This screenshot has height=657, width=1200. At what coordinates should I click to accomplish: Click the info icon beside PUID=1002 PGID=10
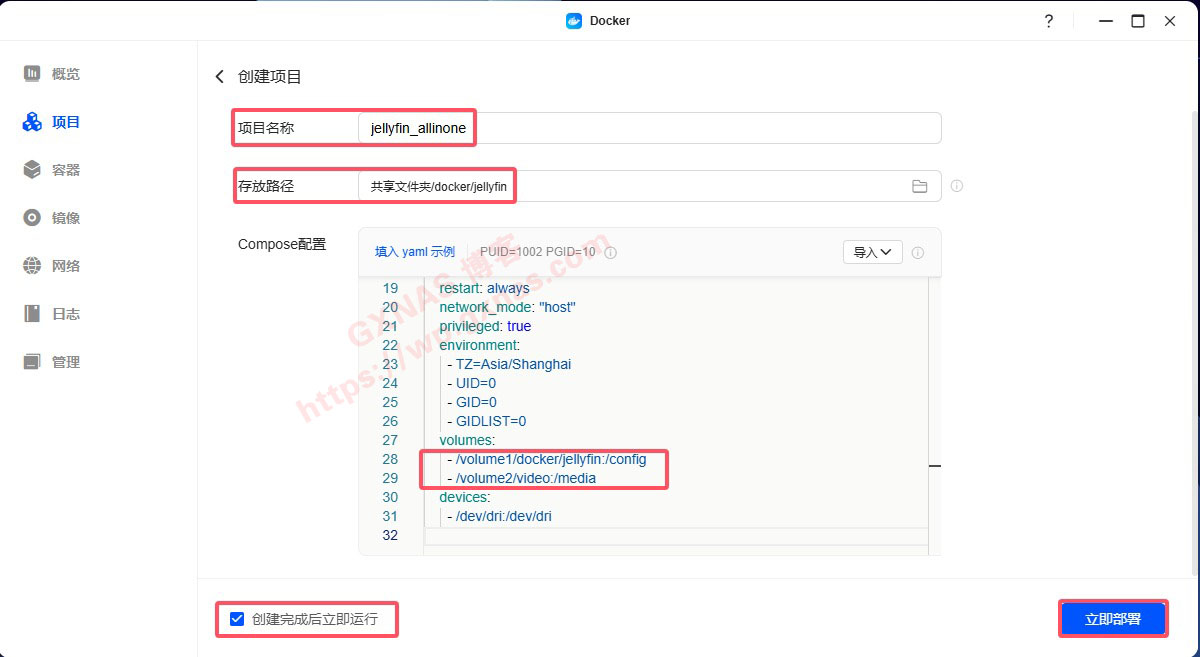pyautogui.click(x=611, y=253)
